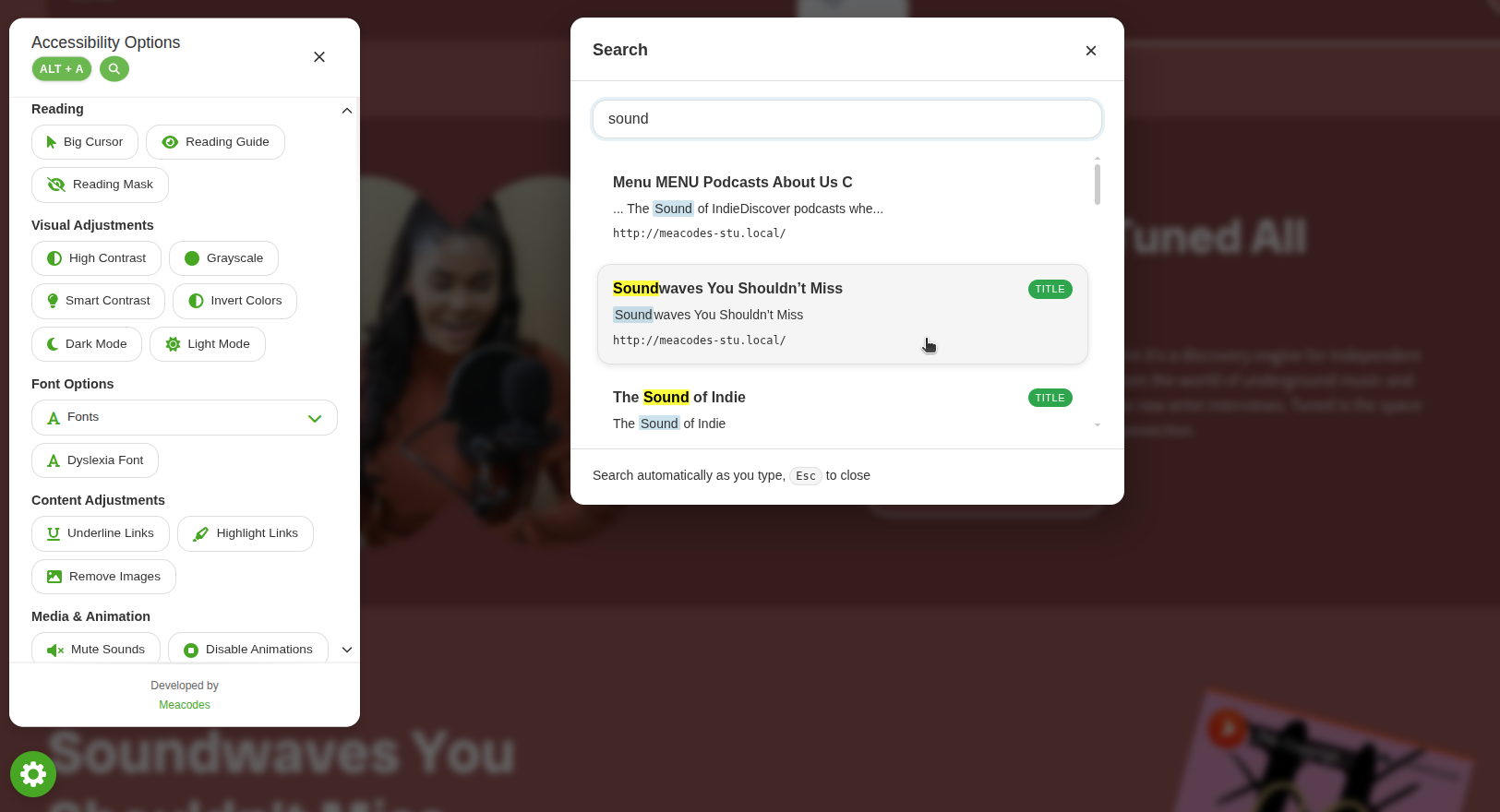Open the green gear accessibility widget button
Image resolution: width=1500 pixels, height=812 pixels.
click(33, 773)
